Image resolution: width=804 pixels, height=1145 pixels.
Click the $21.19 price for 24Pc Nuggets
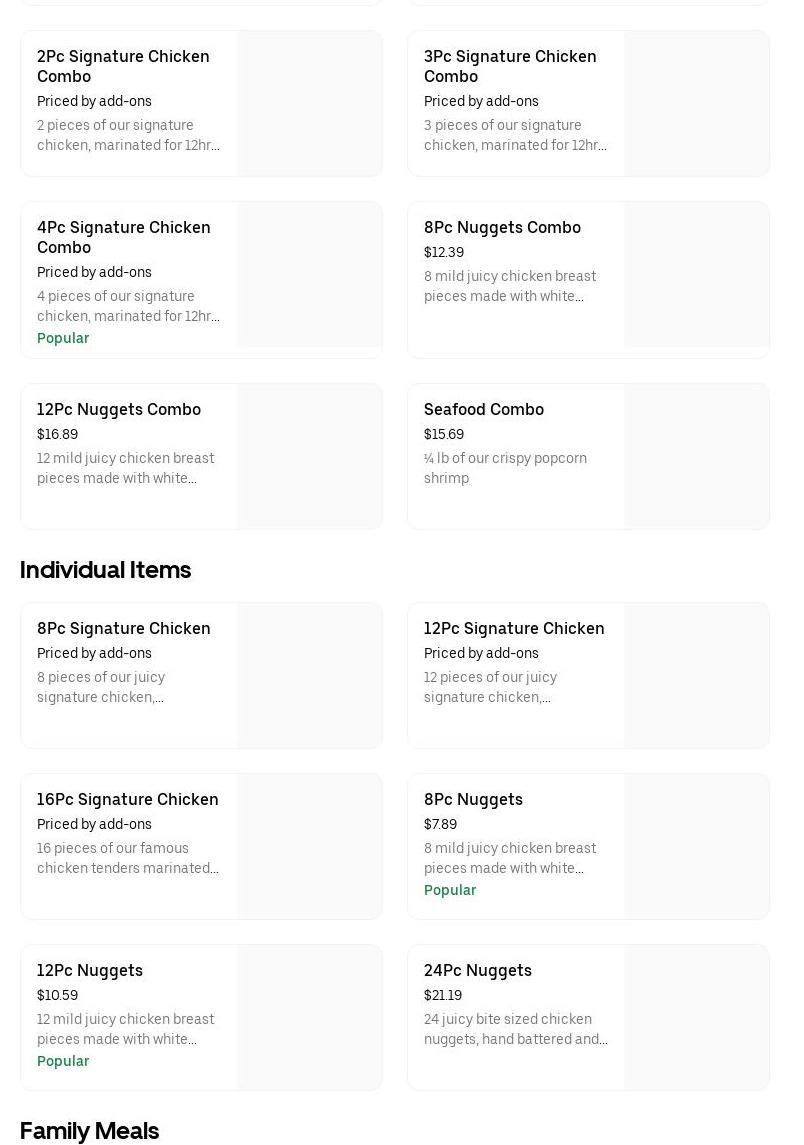(x=443, y=995)
